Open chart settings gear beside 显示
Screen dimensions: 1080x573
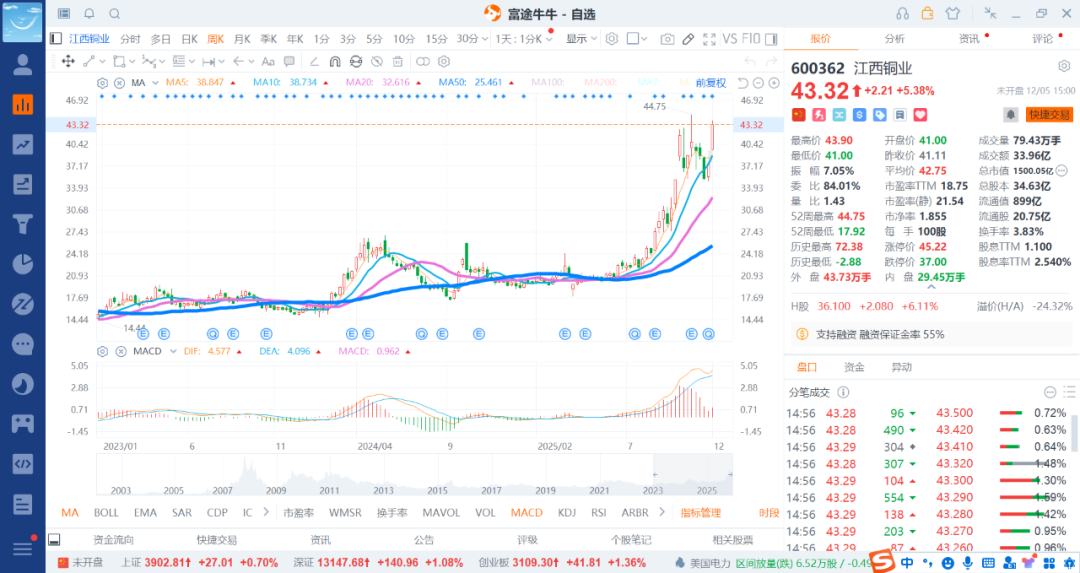(612, 39)
